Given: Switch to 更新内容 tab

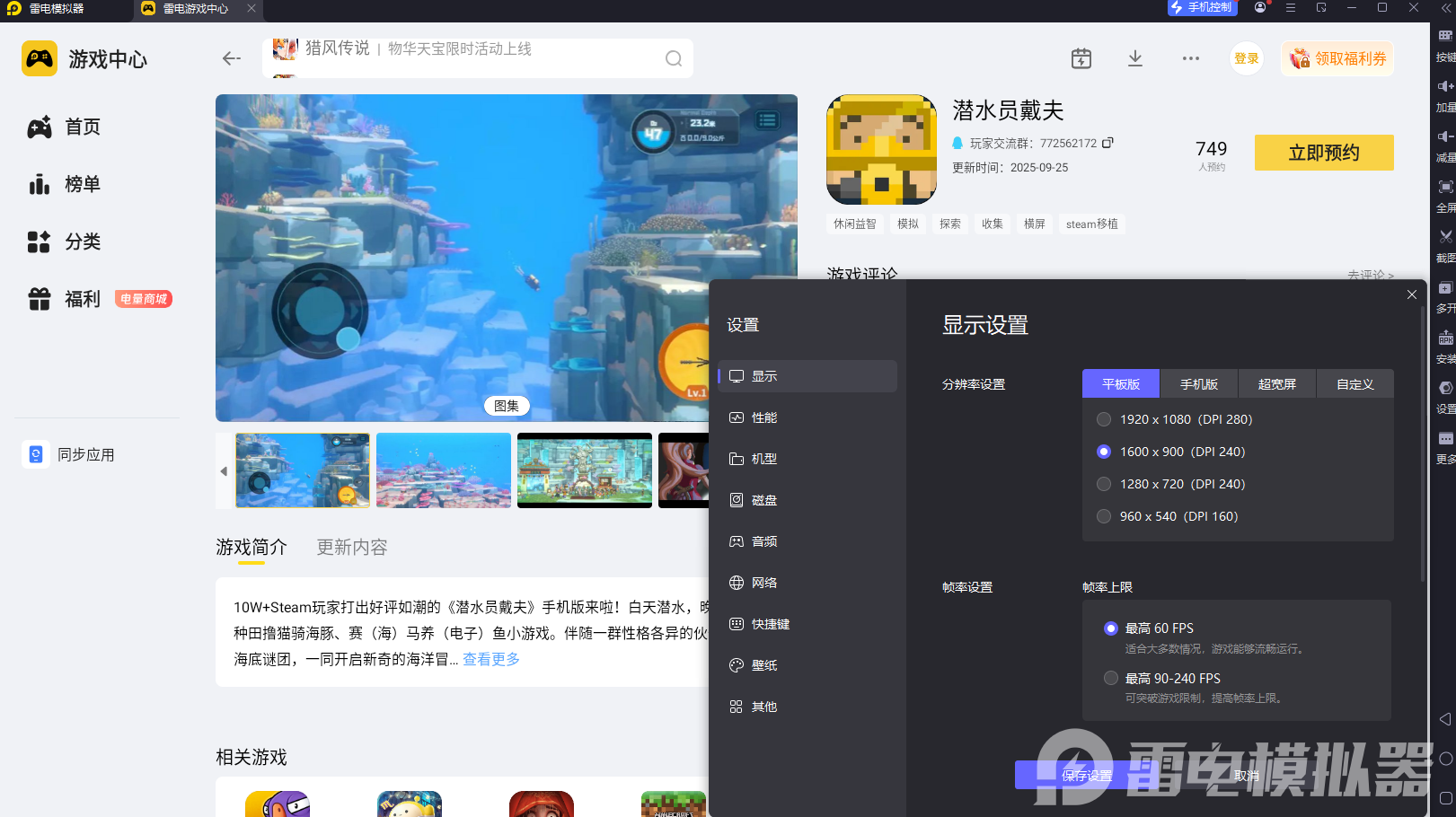Looking at the screenshot, I should 352,547.
